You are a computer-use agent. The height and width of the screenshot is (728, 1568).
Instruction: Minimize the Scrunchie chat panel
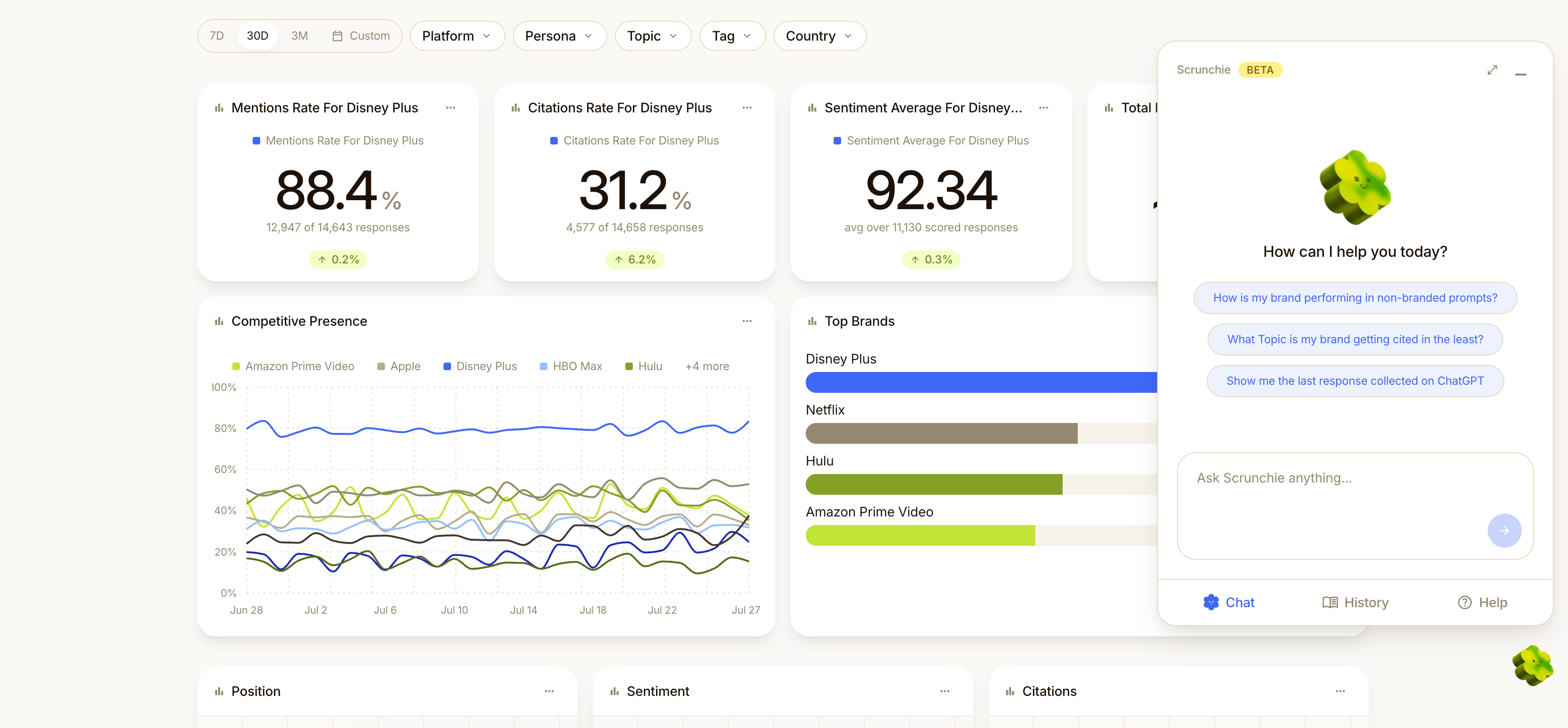coord(1520,74)
